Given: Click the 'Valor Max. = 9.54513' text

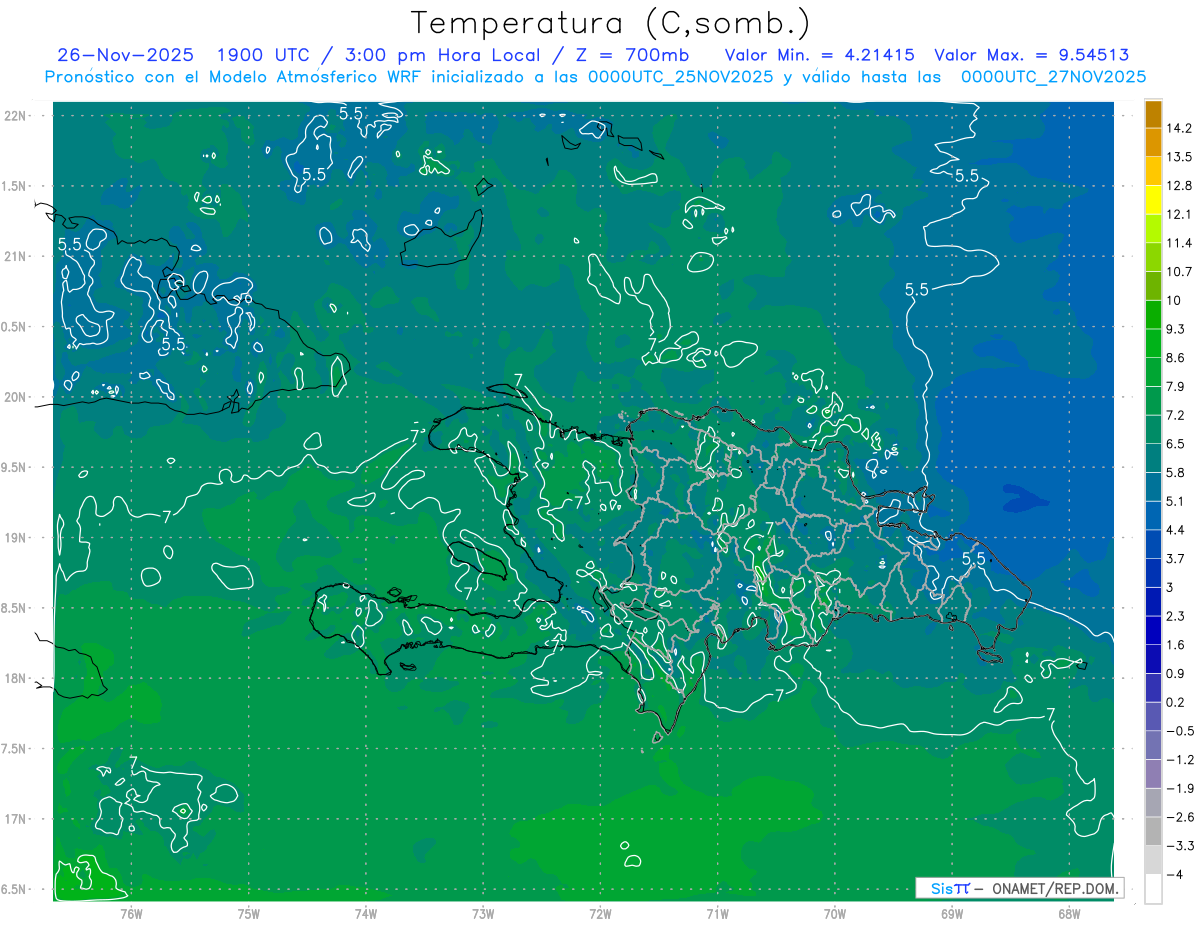Looking at the screenshot, I should (x=1032, y=55).
